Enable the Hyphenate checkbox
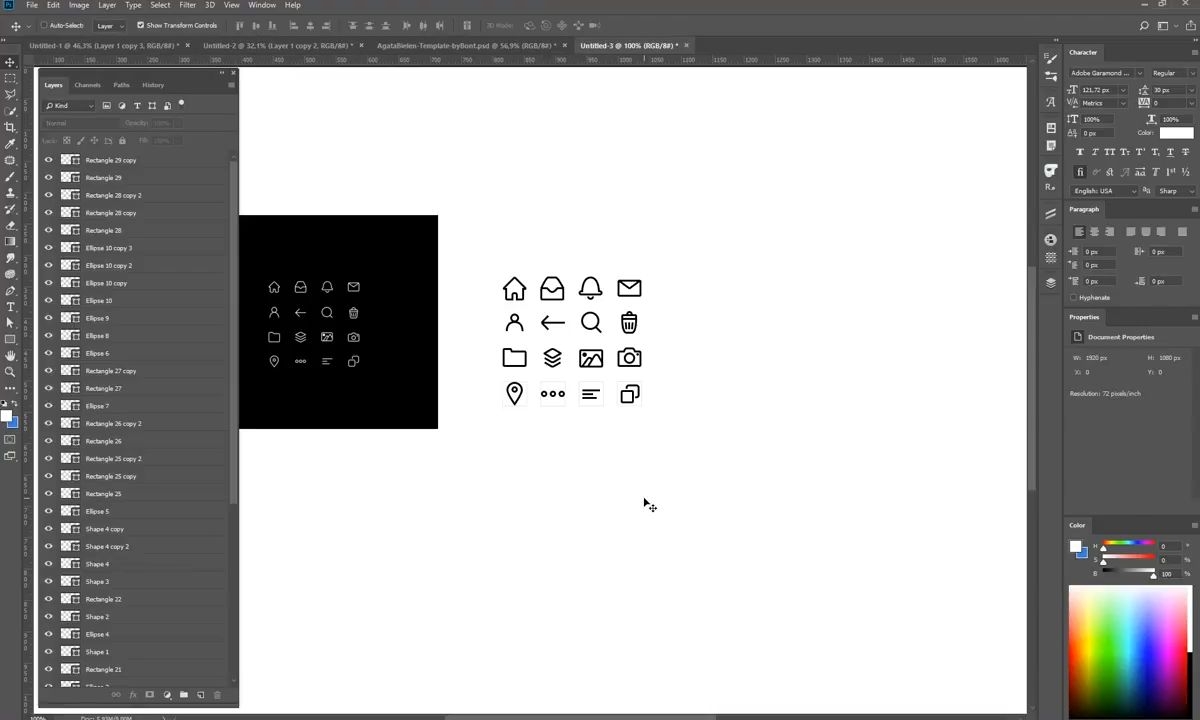The height and width of the screenshot is (720, 1200). point(1074,297)
